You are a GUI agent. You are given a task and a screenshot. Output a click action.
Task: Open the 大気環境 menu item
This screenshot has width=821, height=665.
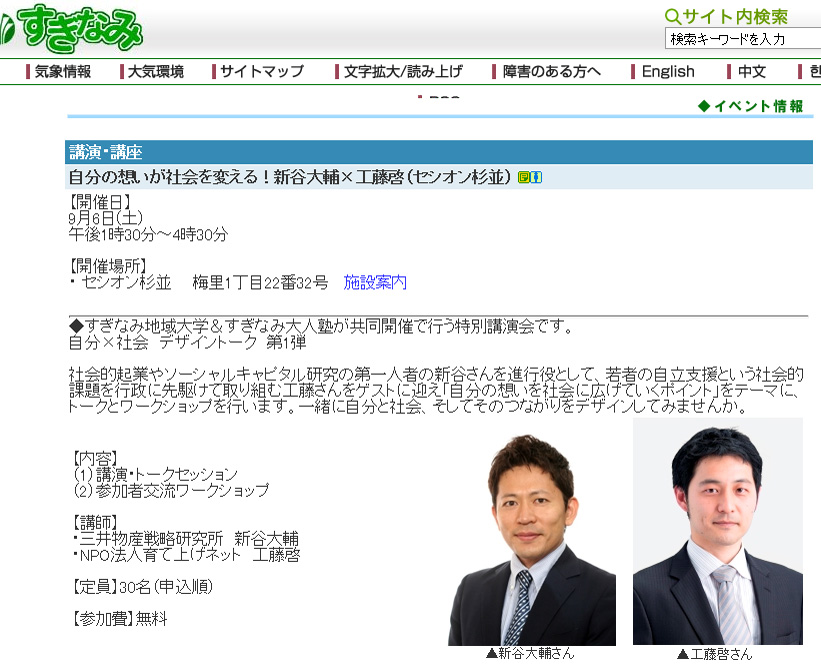click(x=155, y=71)
